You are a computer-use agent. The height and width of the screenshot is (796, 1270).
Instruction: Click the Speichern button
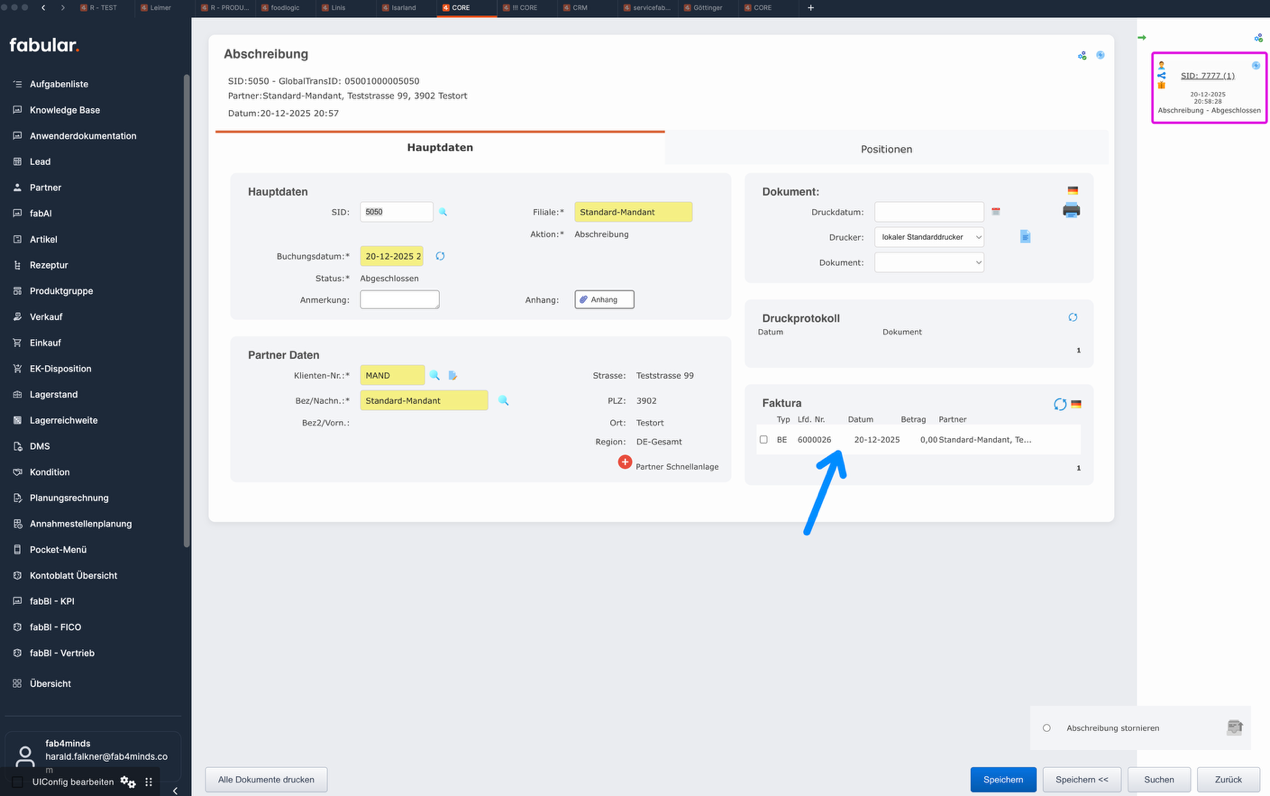coord(1003,779)
